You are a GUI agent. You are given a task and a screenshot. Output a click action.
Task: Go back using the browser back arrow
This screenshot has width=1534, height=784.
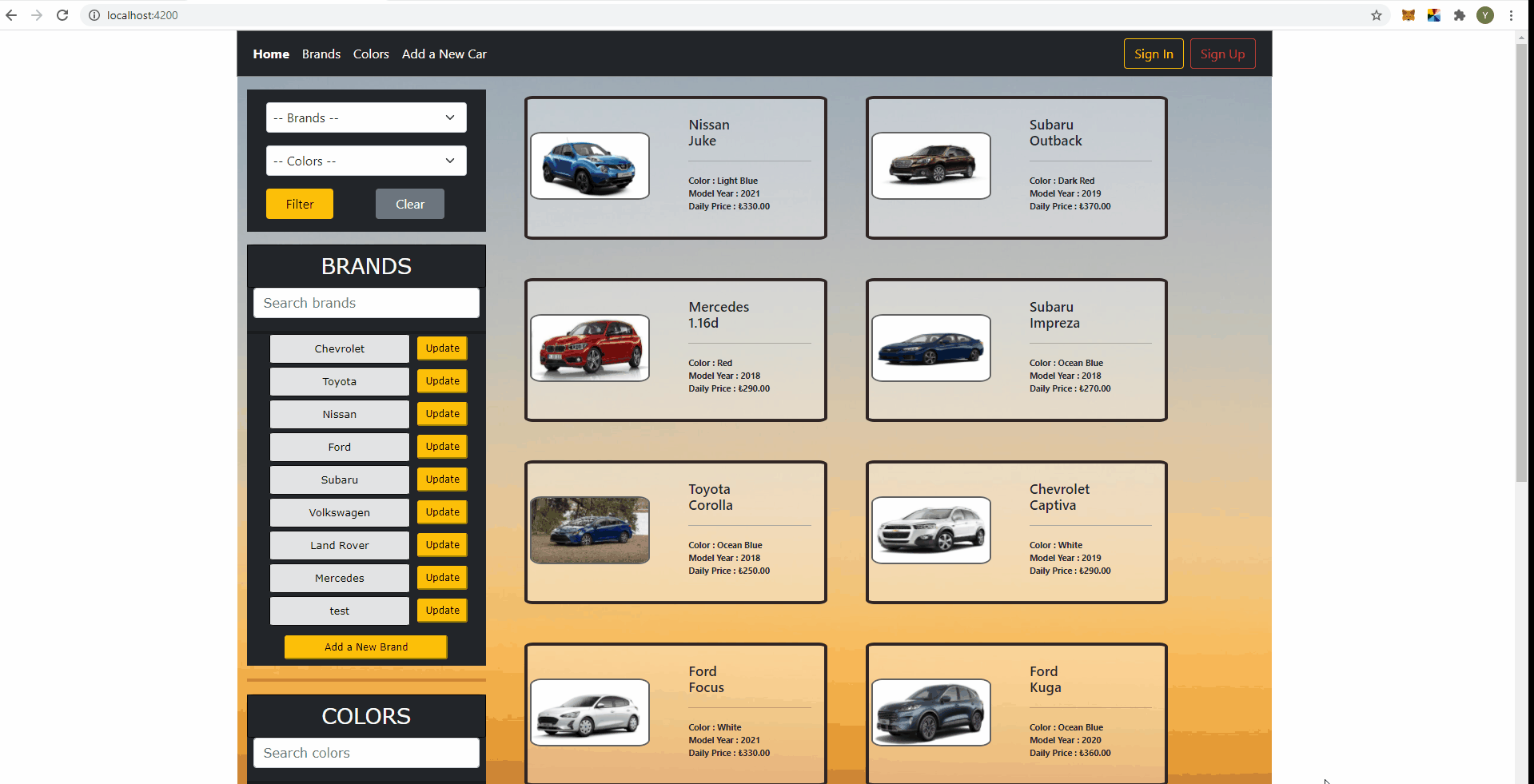(x=11, y=15)
